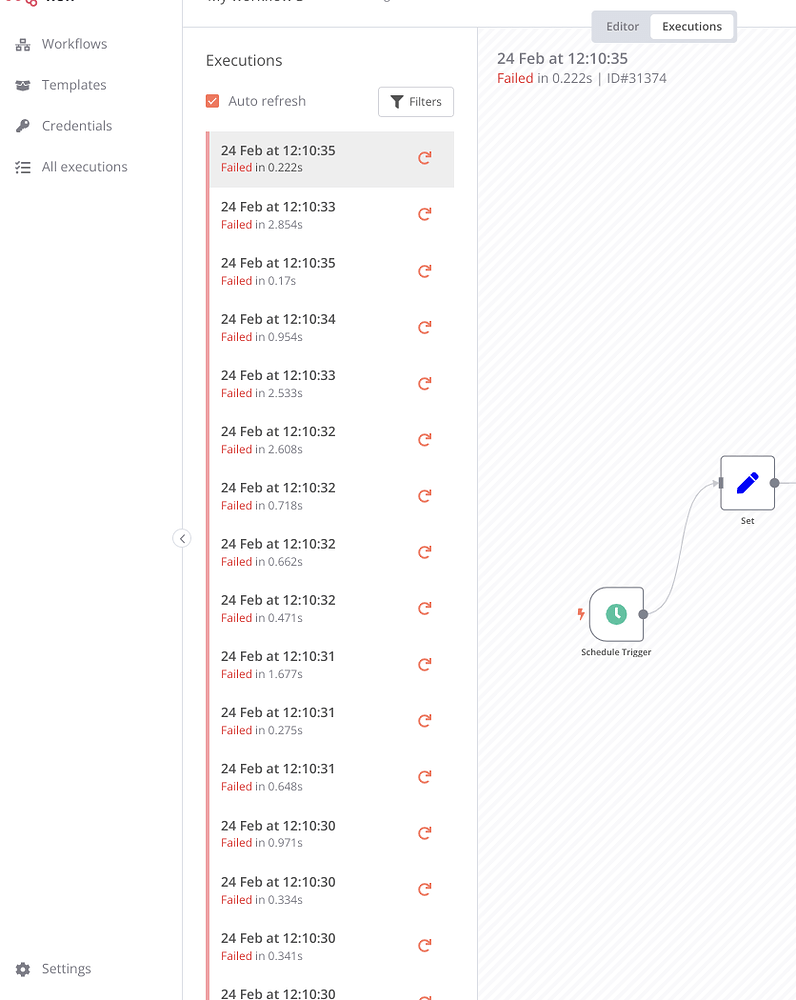Disable the Auto refresh checkbox

click(x=212, y=101)
